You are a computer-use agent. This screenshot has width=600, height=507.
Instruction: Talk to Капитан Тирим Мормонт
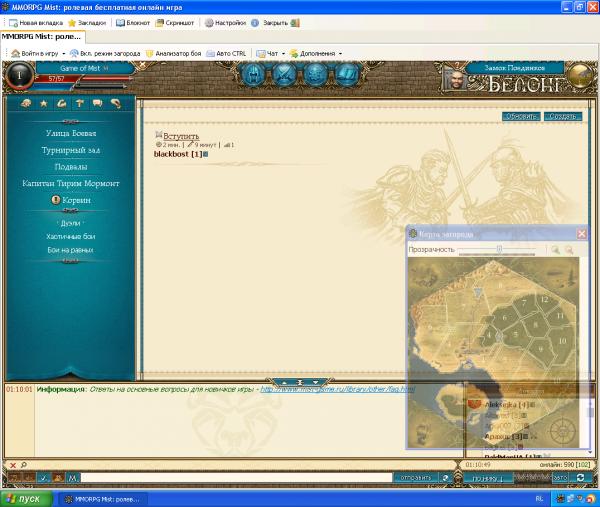click(x=71, y=183)
